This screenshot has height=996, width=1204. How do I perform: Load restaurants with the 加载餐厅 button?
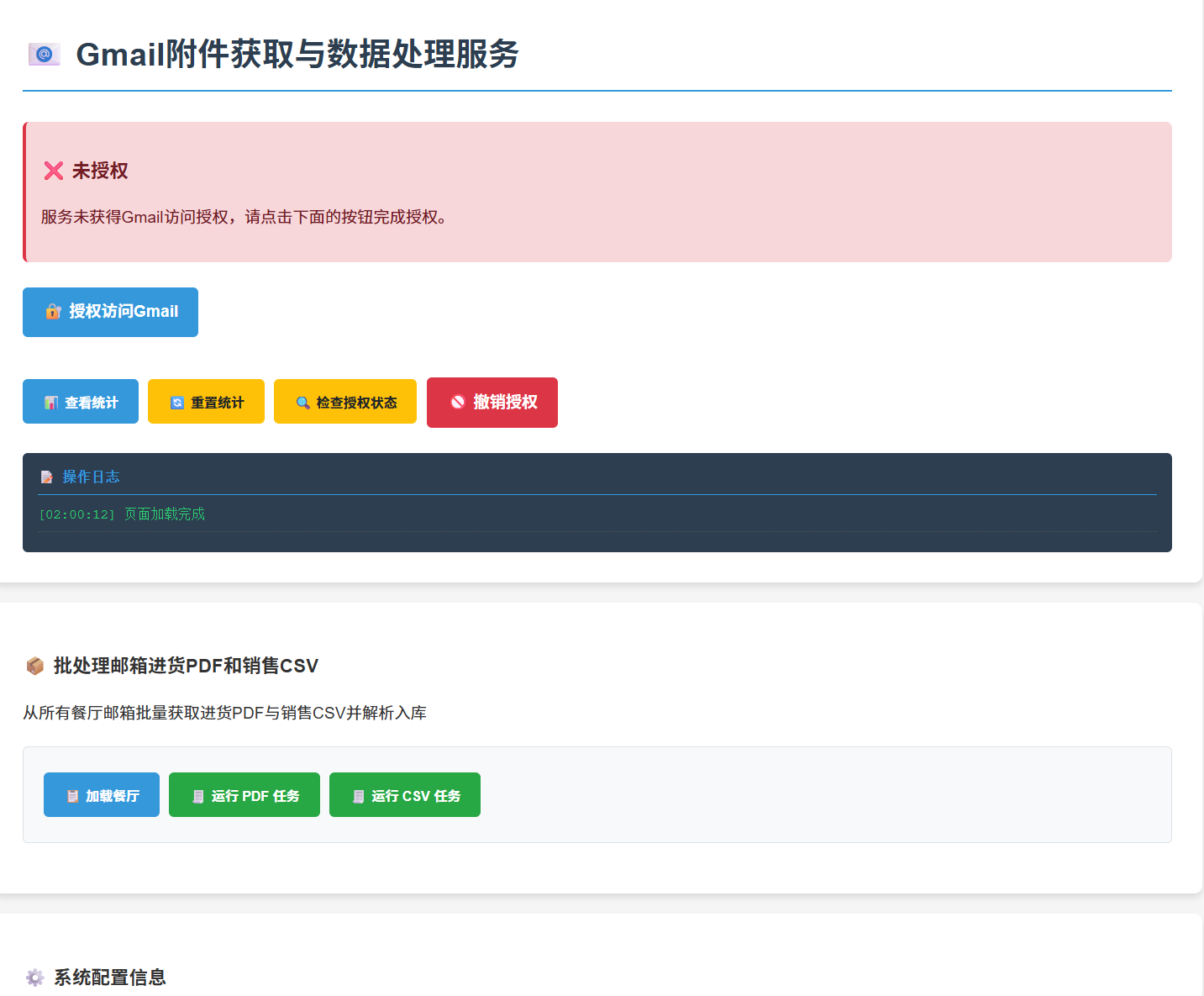pyautogui.click(x=102, y=795)
